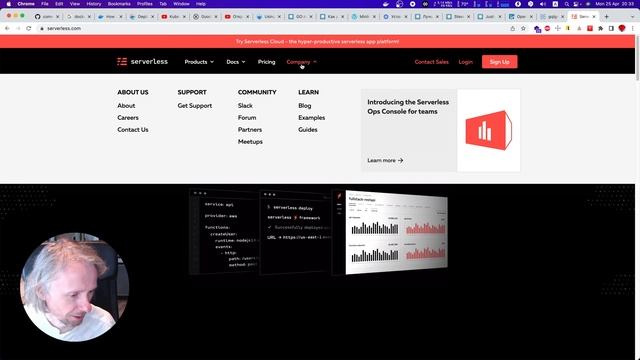This screenshot has height=360, width=640.
Task: Open the Meetups link
Action: point(250,142)
